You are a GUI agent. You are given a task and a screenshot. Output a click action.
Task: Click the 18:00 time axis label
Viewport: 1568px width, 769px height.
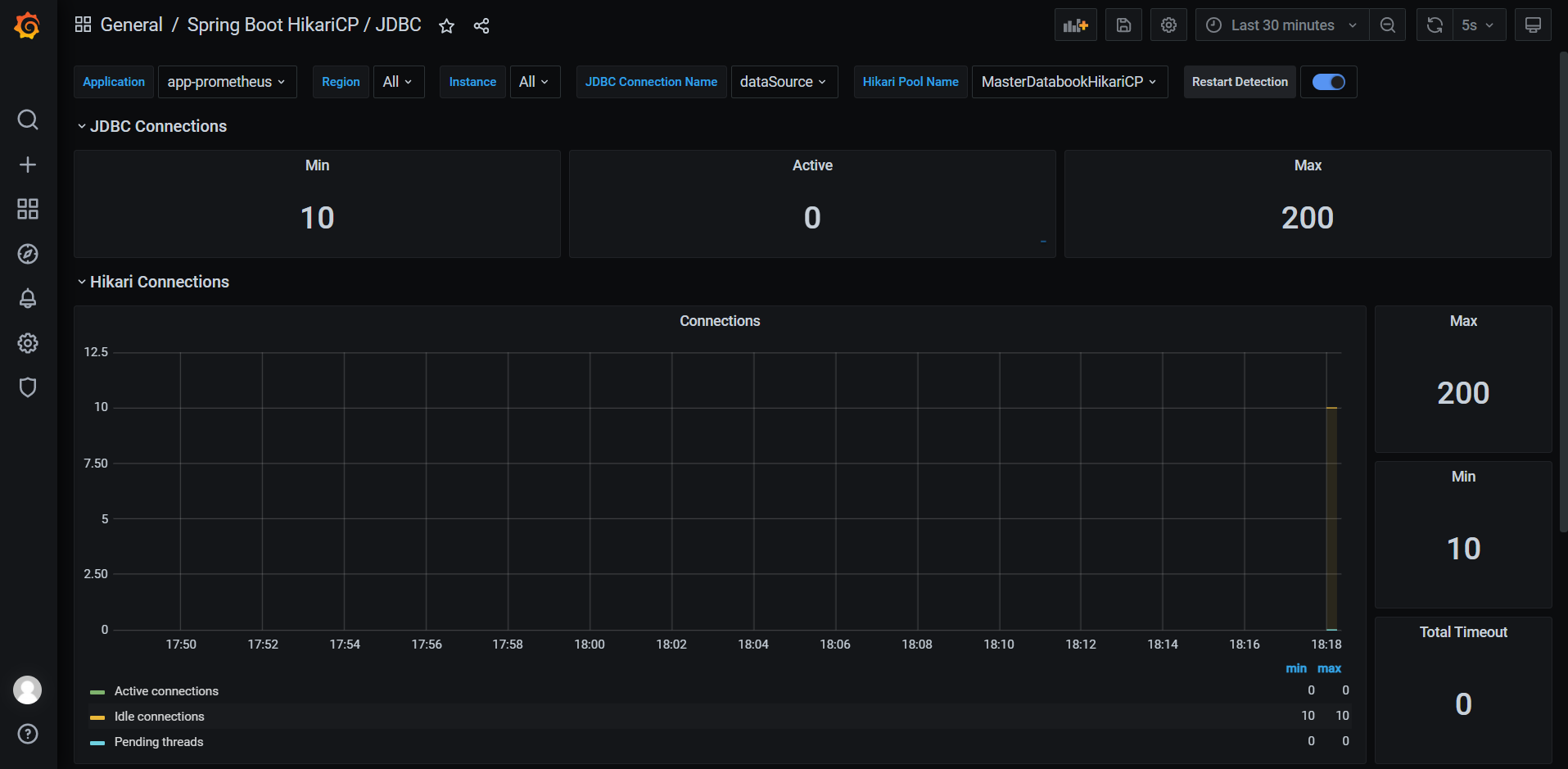(590, 645)
